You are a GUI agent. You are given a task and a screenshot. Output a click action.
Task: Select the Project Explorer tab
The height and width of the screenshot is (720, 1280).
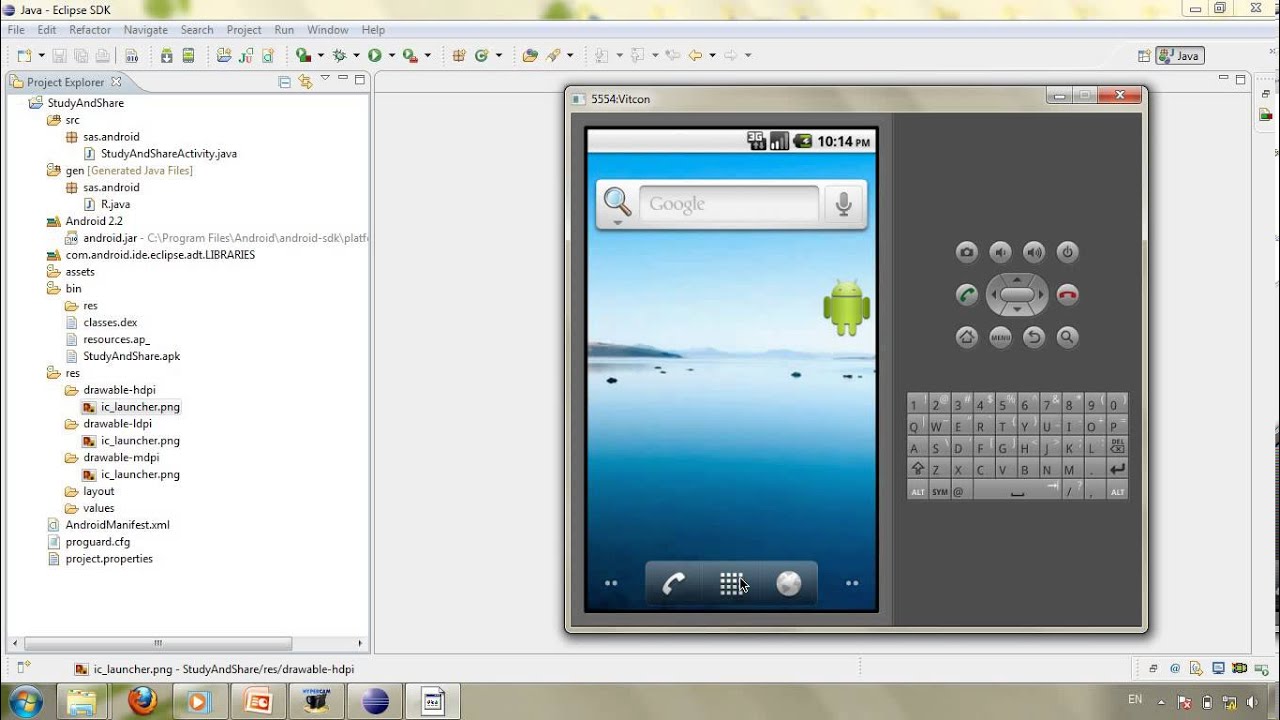coord(66,82)
